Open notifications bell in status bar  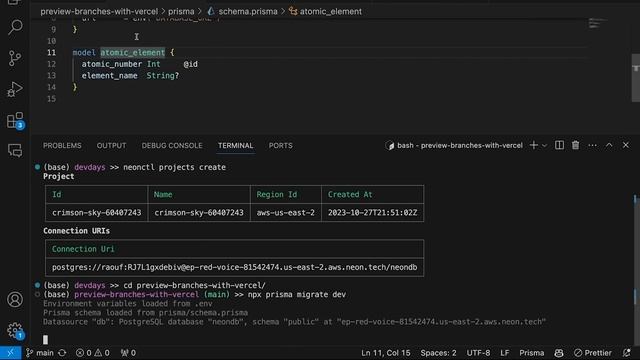click(x=627, y=353)
